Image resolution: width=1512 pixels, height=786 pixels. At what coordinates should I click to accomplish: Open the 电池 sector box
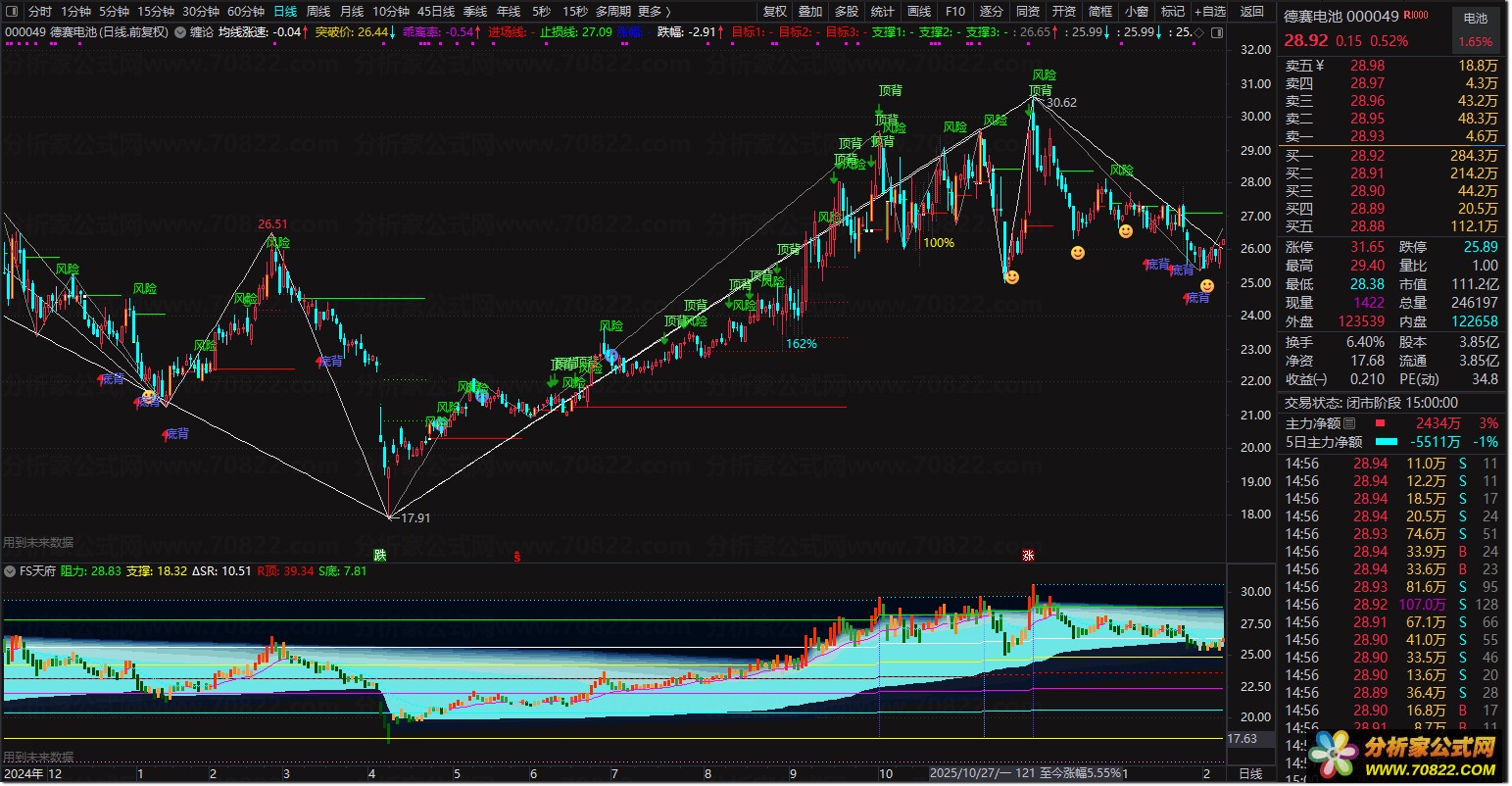pos(1475,18)
